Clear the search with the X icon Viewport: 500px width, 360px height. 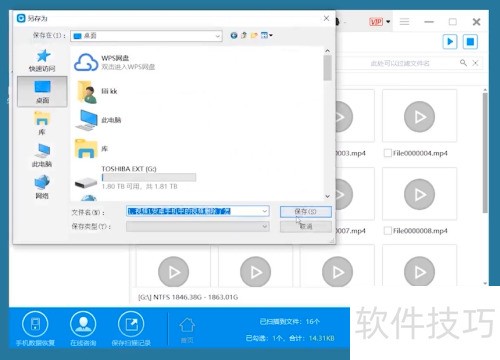point(475,63)
